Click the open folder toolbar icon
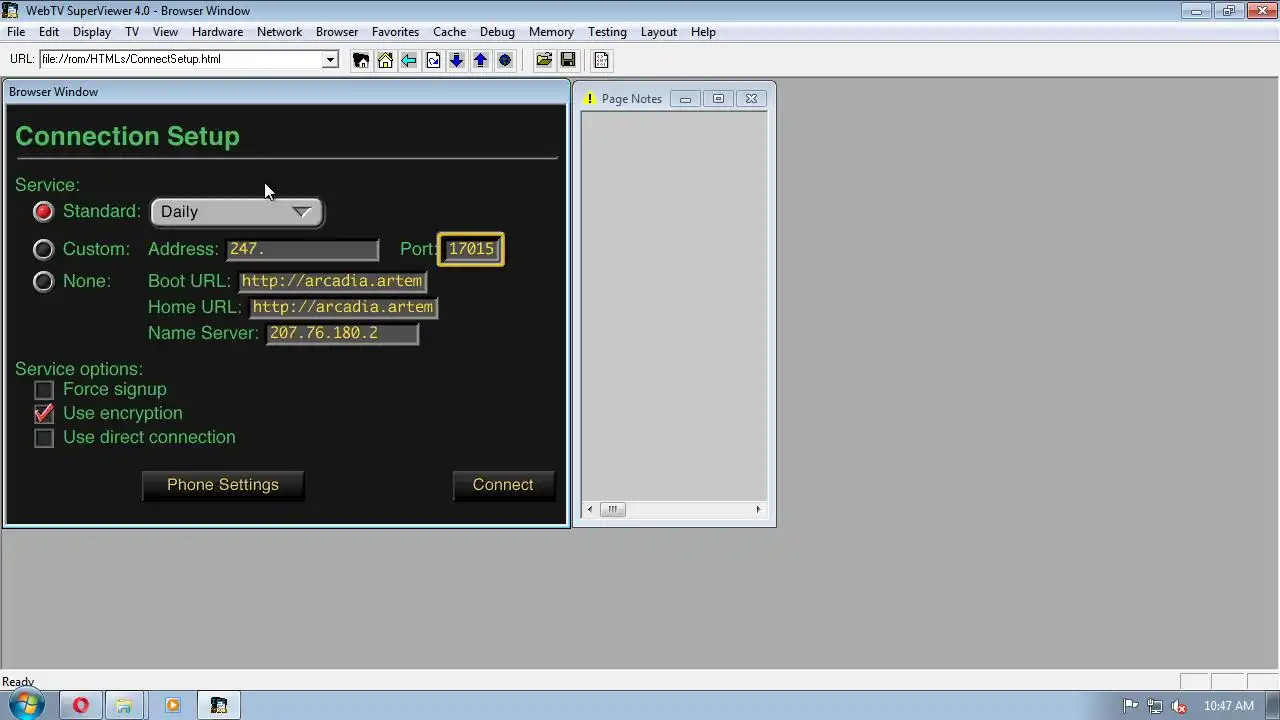 (x=544, y=60)
